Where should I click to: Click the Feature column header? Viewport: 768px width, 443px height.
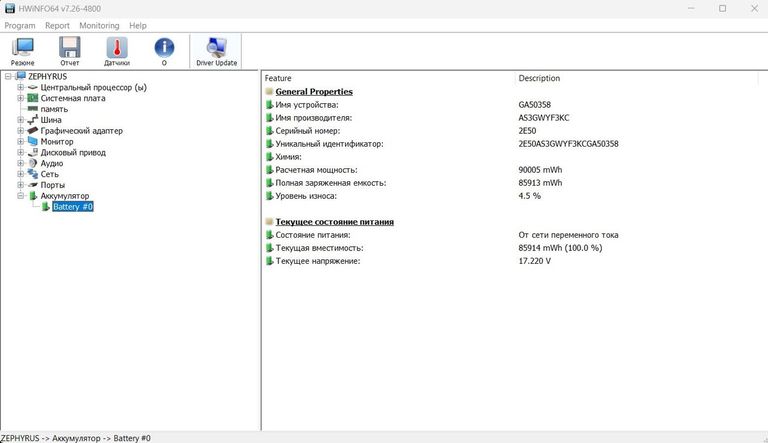[279, 78]
